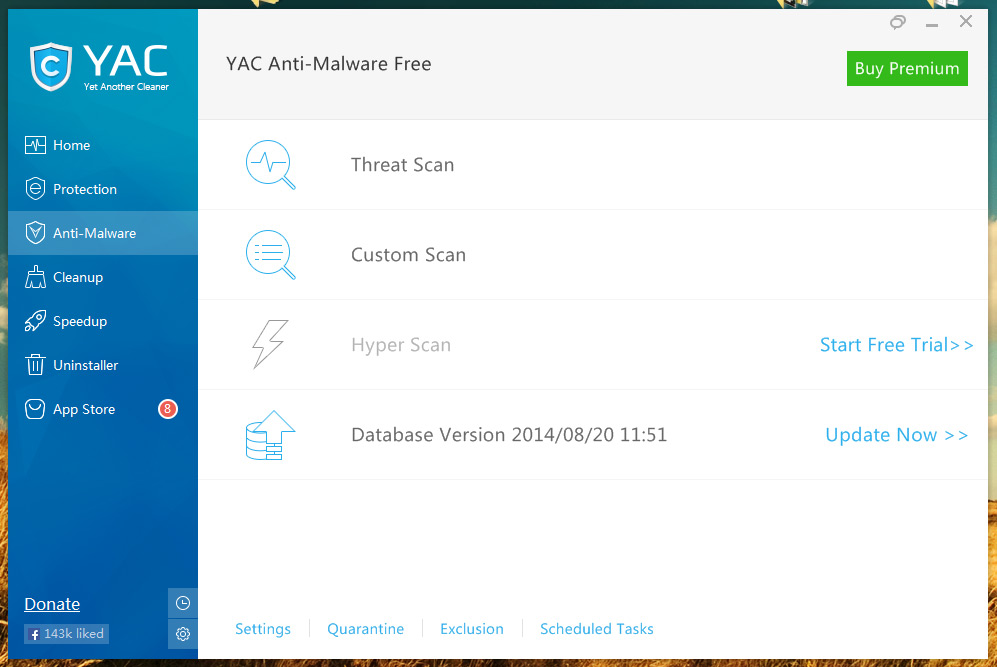This screenshot has width=997, height=667.
Task: Click the Threat Scan magnifier icon
Action: pos(270,165)
